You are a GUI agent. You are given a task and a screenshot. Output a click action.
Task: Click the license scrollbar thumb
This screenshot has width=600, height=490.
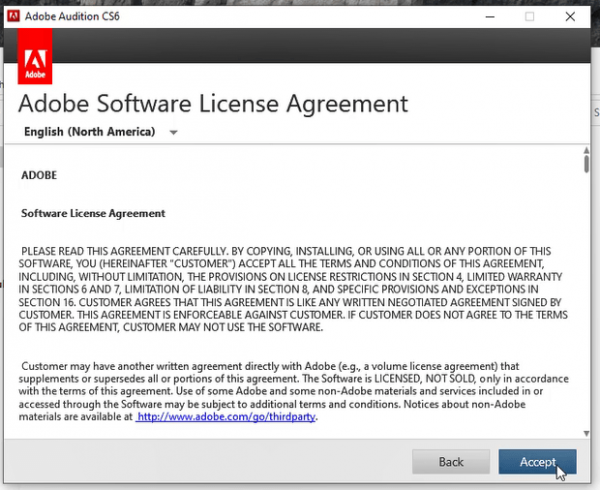(585, 165)
